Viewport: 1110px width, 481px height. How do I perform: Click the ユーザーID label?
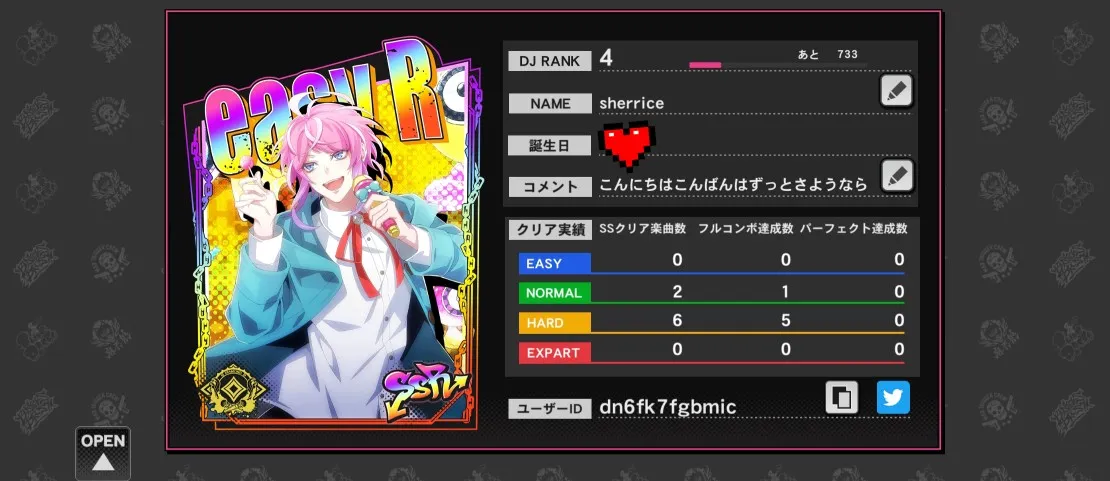click(x=550, y=409)
